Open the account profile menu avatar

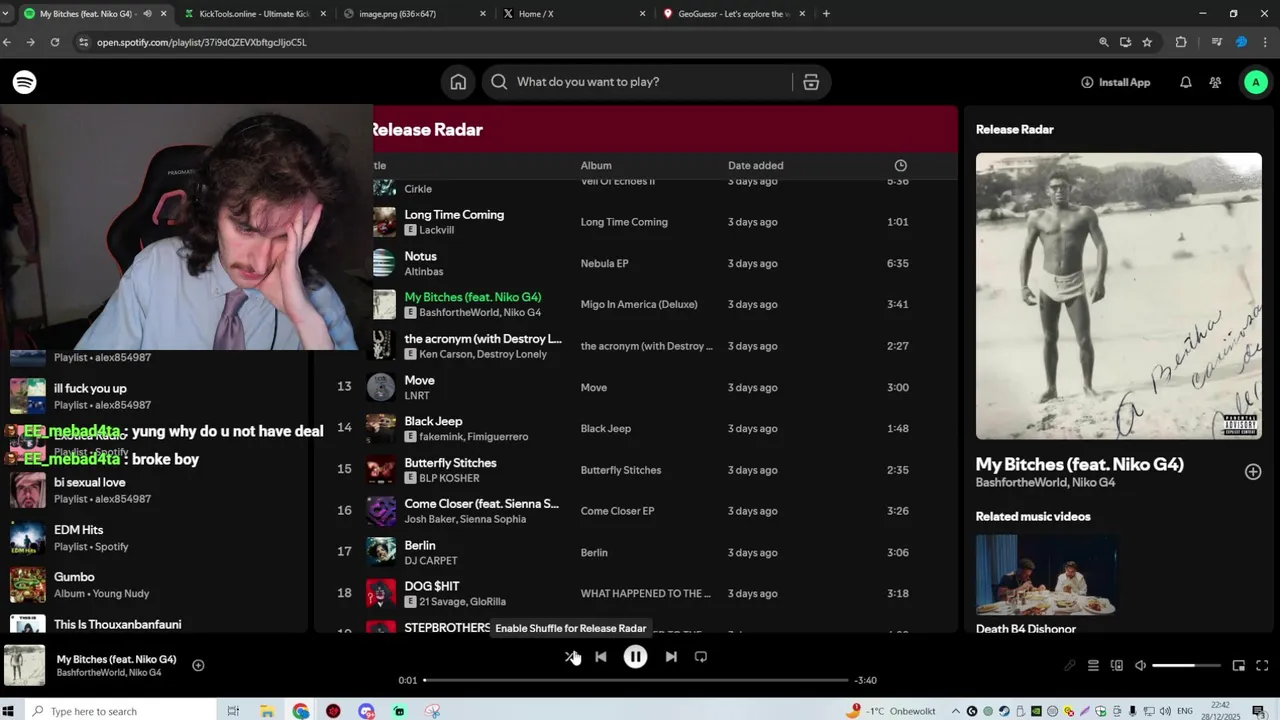tap(1256, 82)
